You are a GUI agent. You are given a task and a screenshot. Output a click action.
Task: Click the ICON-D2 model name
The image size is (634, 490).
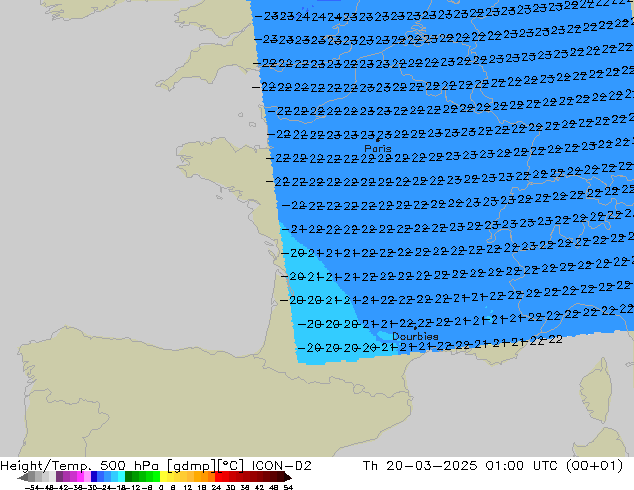click(281, 466)
